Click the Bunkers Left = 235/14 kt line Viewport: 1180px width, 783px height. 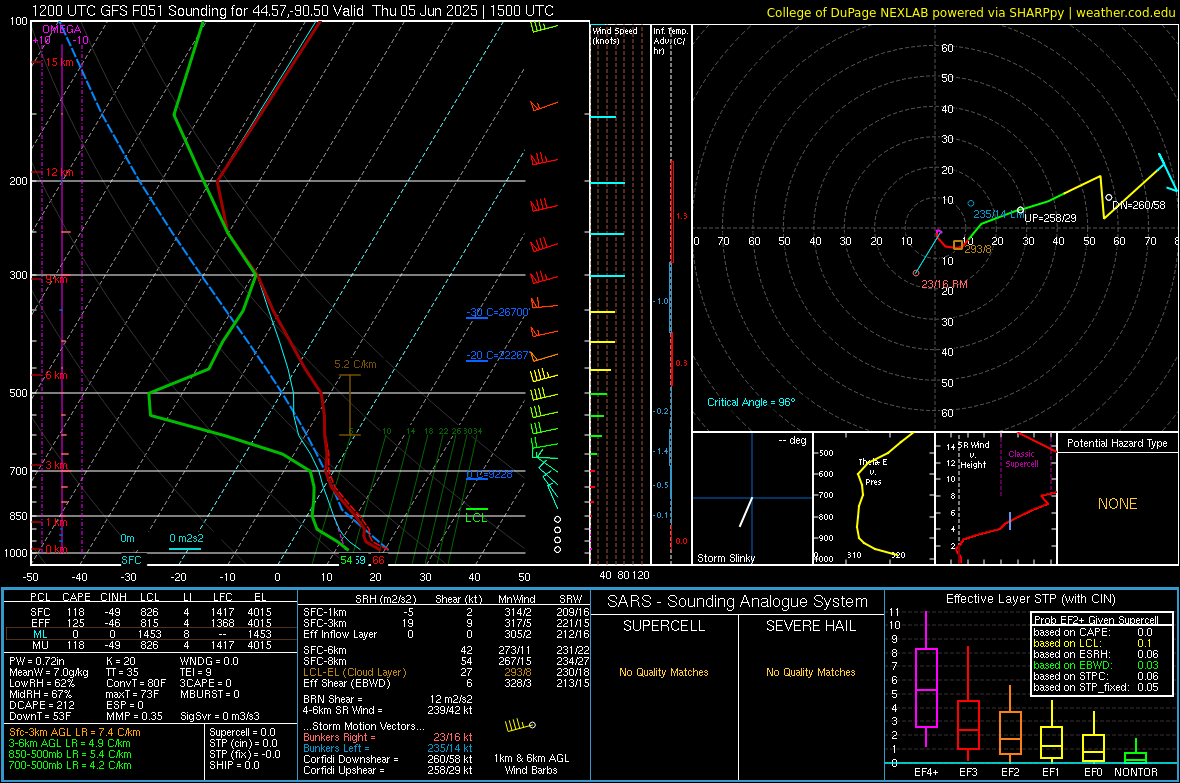tap(388, 748)
